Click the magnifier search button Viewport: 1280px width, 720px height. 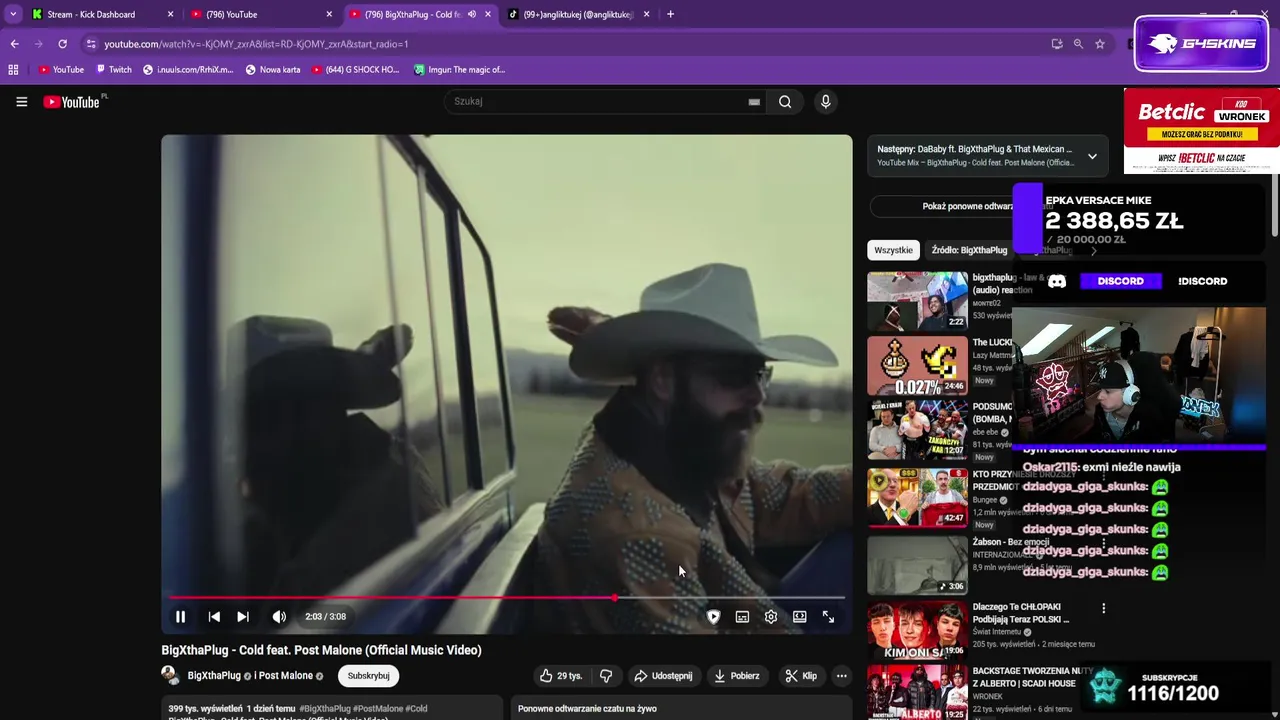(x=785, y=101)
